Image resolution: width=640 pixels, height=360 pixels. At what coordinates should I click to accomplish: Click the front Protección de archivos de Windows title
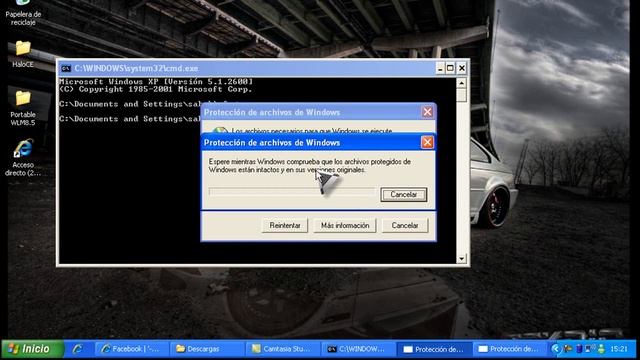tap(272, 143)
